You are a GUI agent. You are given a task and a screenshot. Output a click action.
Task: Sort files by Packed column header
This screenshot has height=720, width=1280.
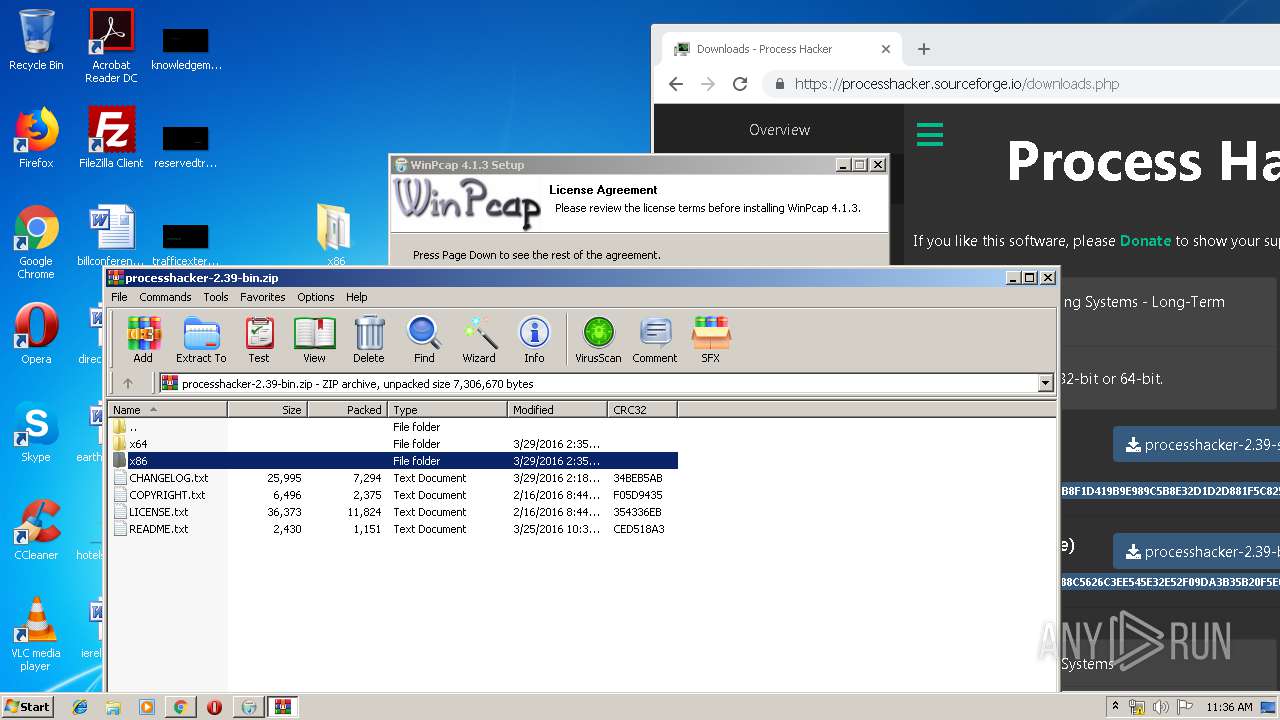click(x=348, y=409)
